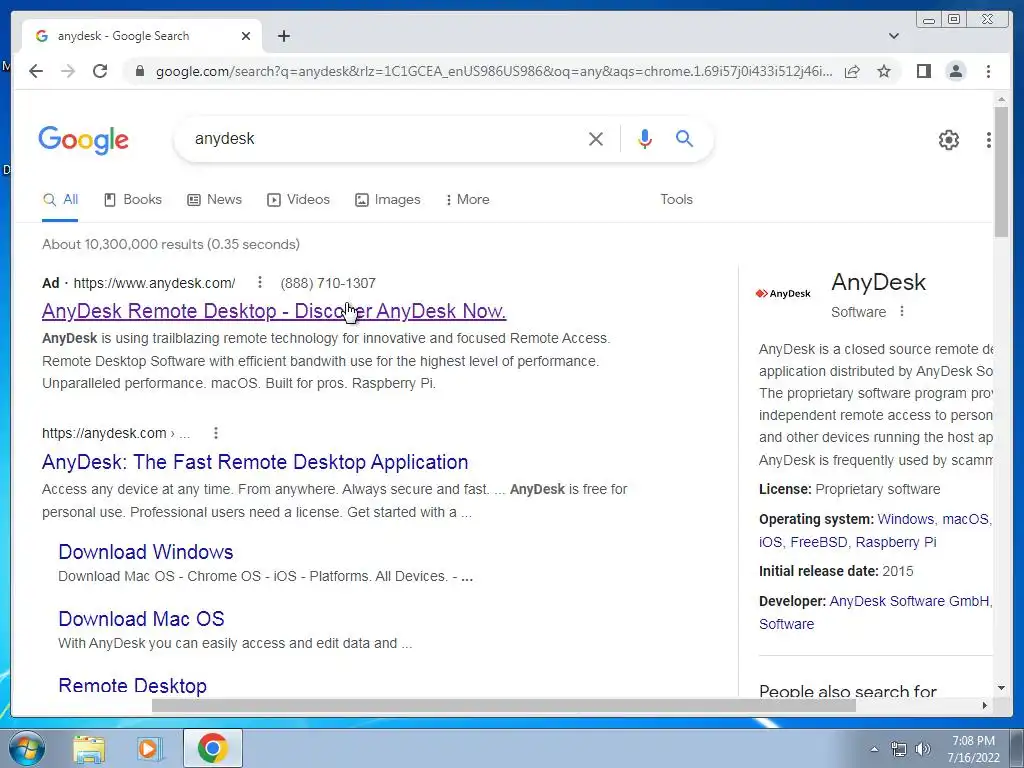The width and height of the screenshot is (1024, 768).
Task: Open Google search settings gear
Action: pos(948,140)
